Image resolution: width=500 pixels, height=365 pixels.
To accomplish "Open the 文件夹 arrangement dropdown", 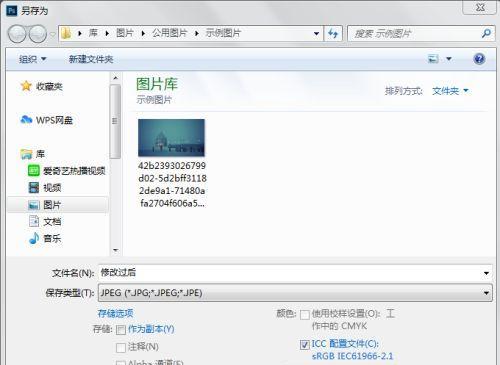I will point(450,91).
